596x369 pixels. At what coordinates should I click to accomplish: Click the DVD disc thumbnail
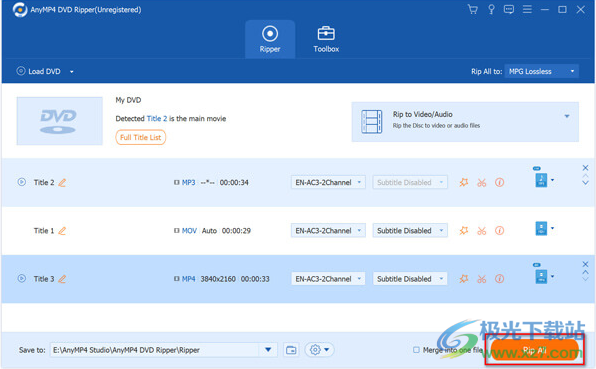[x=60, y=121]
